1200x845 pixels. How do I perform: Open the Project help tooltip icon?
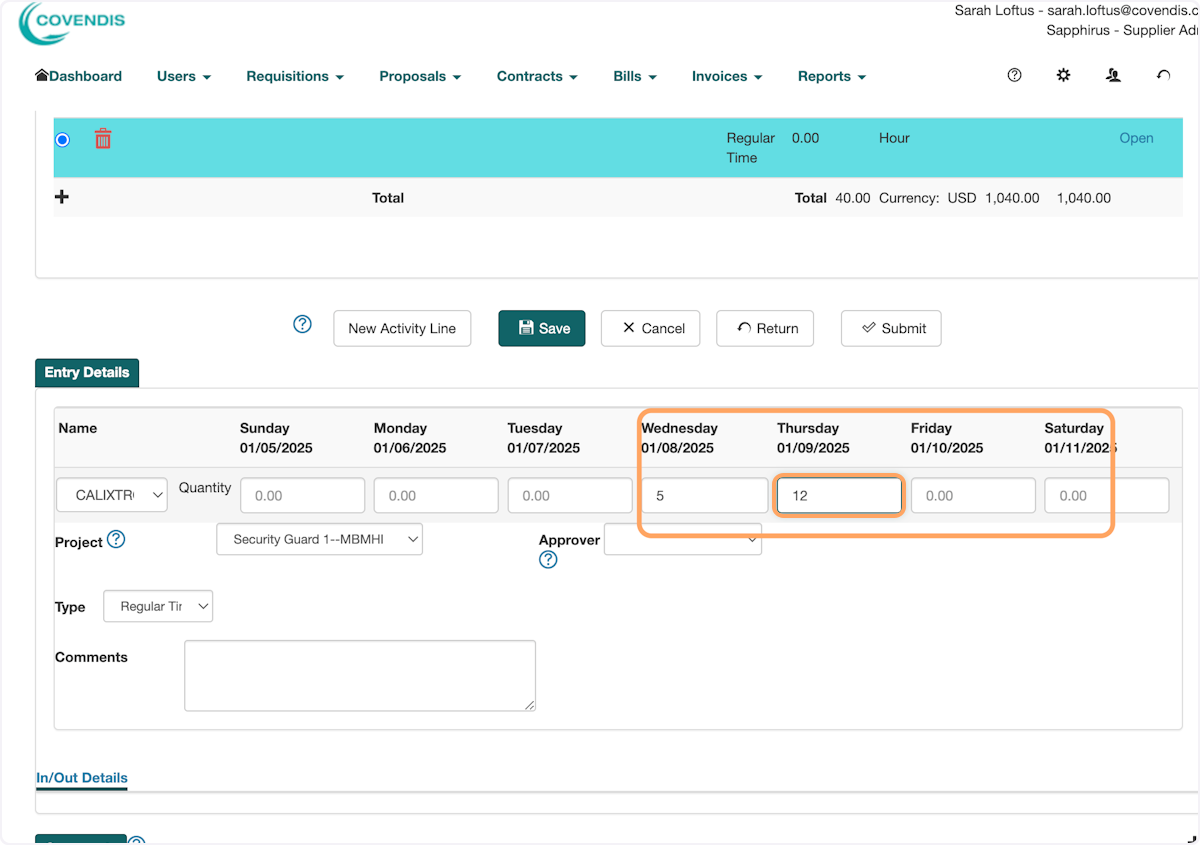pyautogui.click(x=117, y=539)
